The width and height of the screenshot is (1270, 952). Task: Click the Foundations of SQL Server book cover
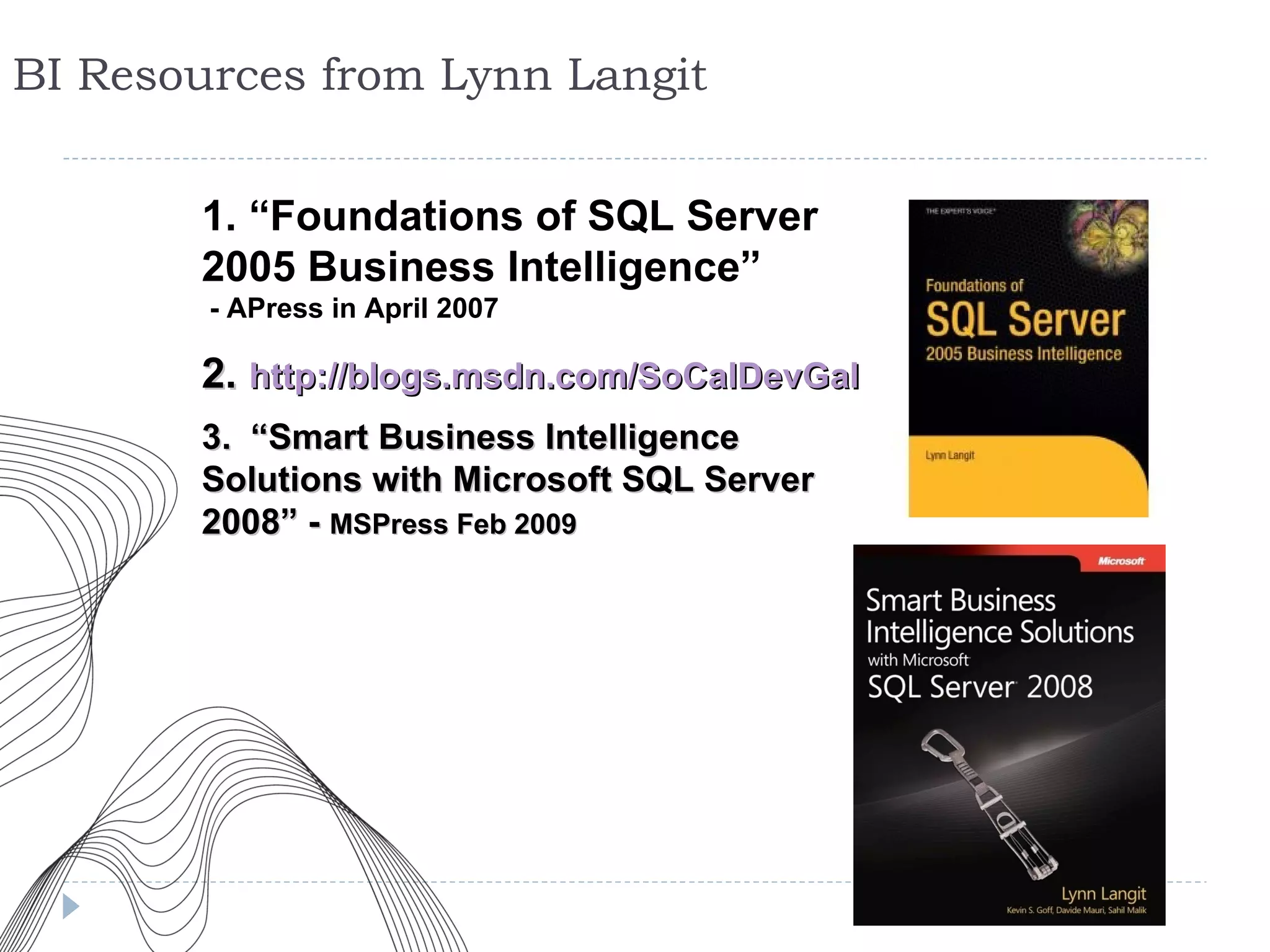pos(1028,358)
